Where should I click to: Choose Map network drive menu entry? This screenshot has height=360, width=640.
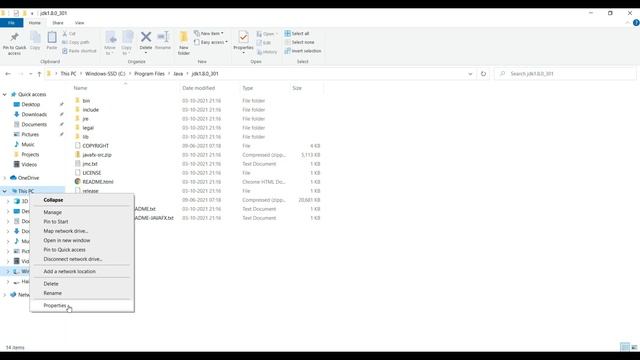66,231
